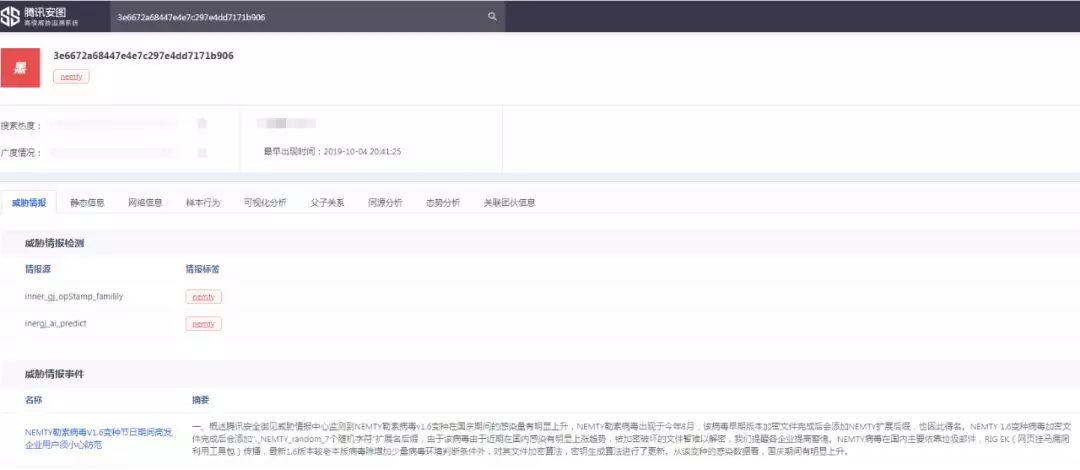Open the NEMTY勒索病毒V1.6 event link
Image resolution: width=1080 pixels, height=470 pixels.
tap(98, 437)
